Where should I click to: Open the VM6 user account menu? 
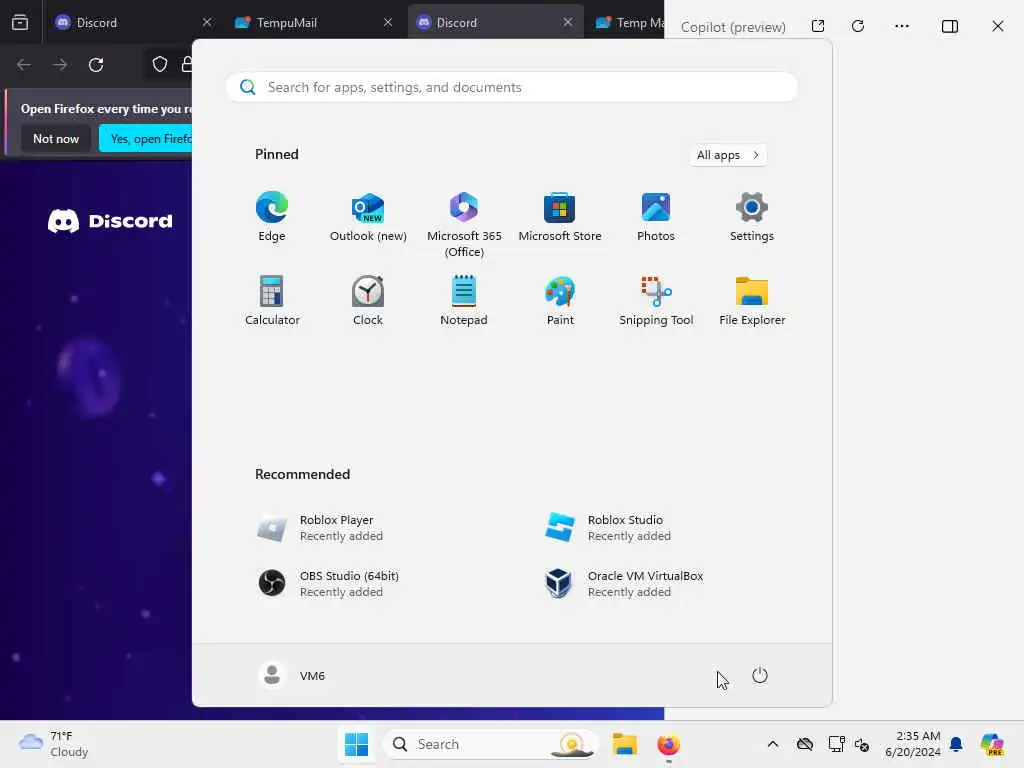tap(291, 675)
